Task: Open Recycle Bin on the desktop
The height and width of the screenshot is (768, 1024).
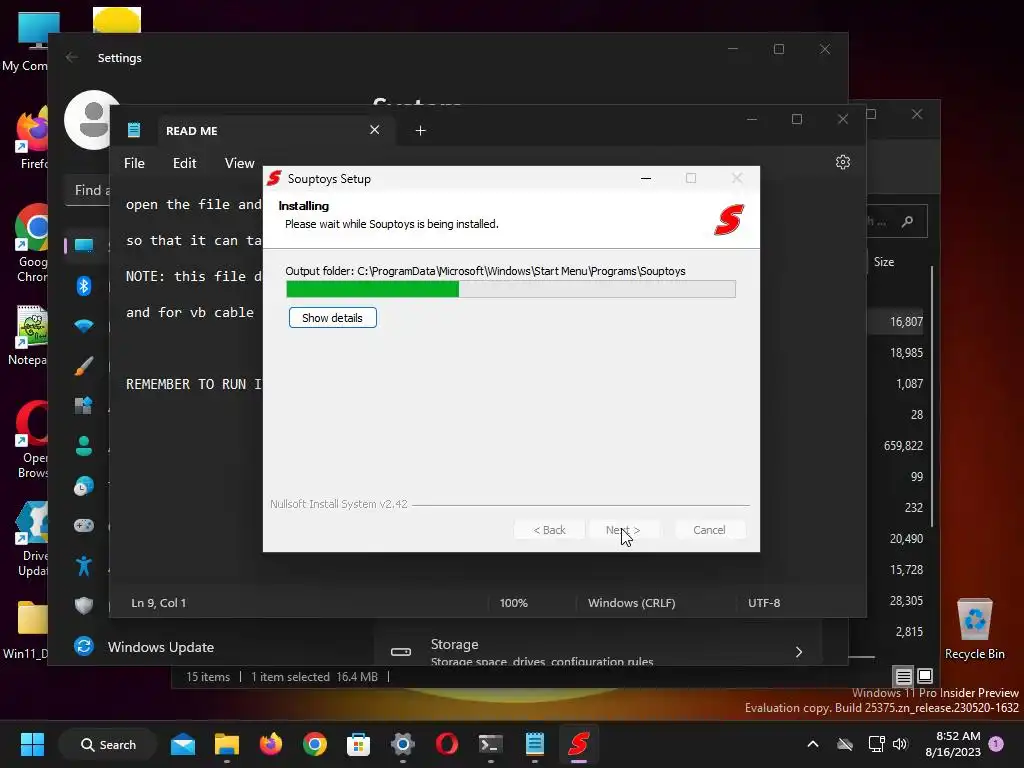Action: pos(974,630)
